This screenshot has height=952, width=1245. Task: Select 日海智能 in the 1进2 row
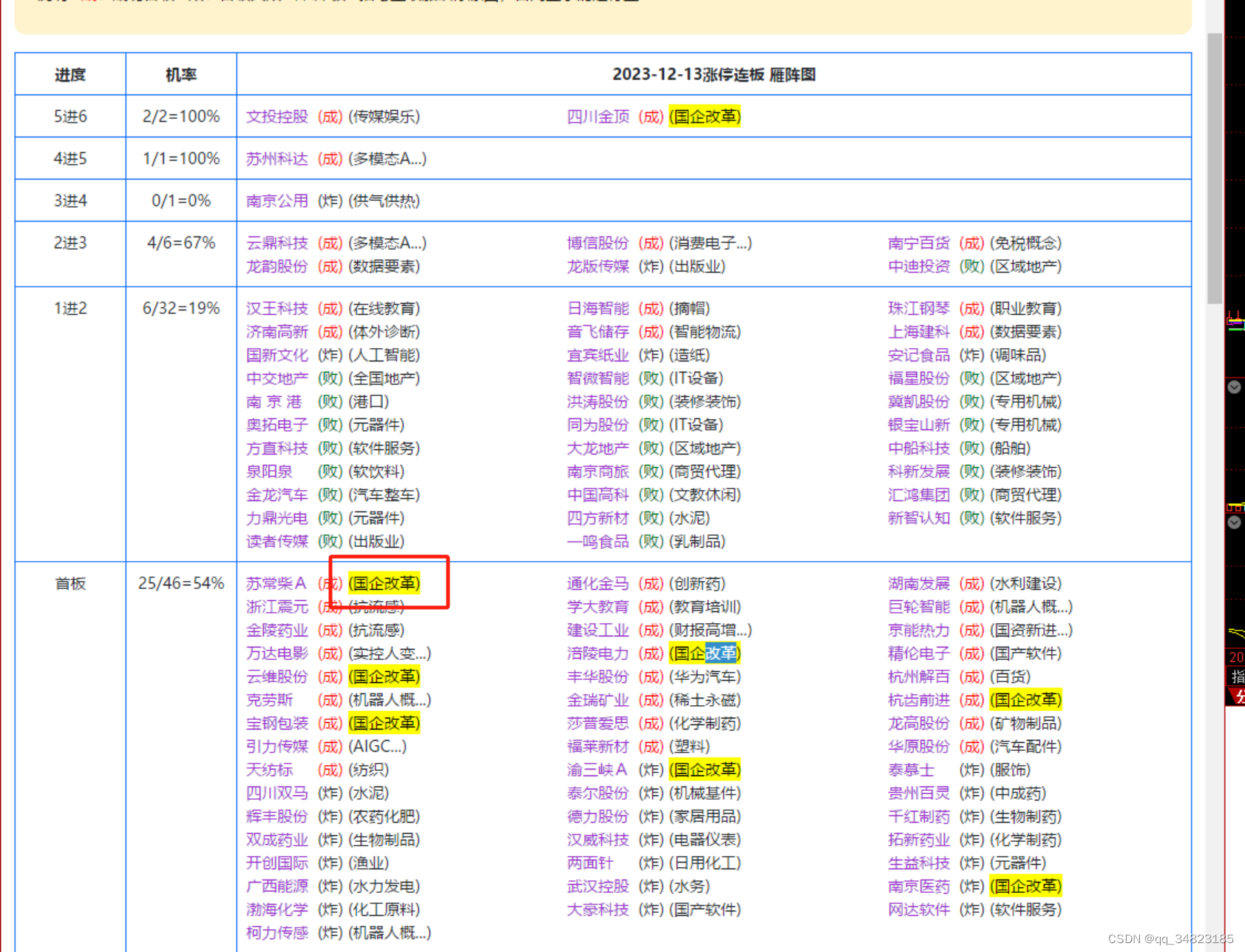pos(598,308)
